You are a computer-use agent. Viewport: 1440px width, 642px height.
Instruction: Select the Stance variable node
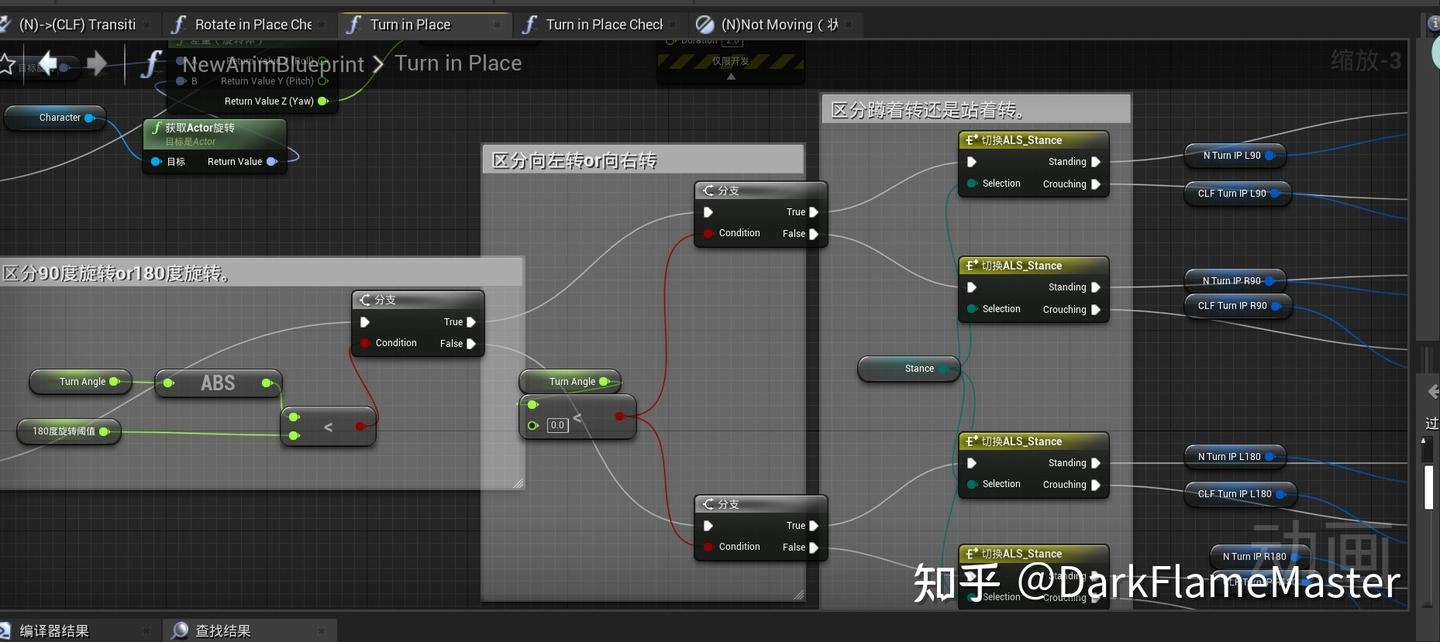pos(908,369)
